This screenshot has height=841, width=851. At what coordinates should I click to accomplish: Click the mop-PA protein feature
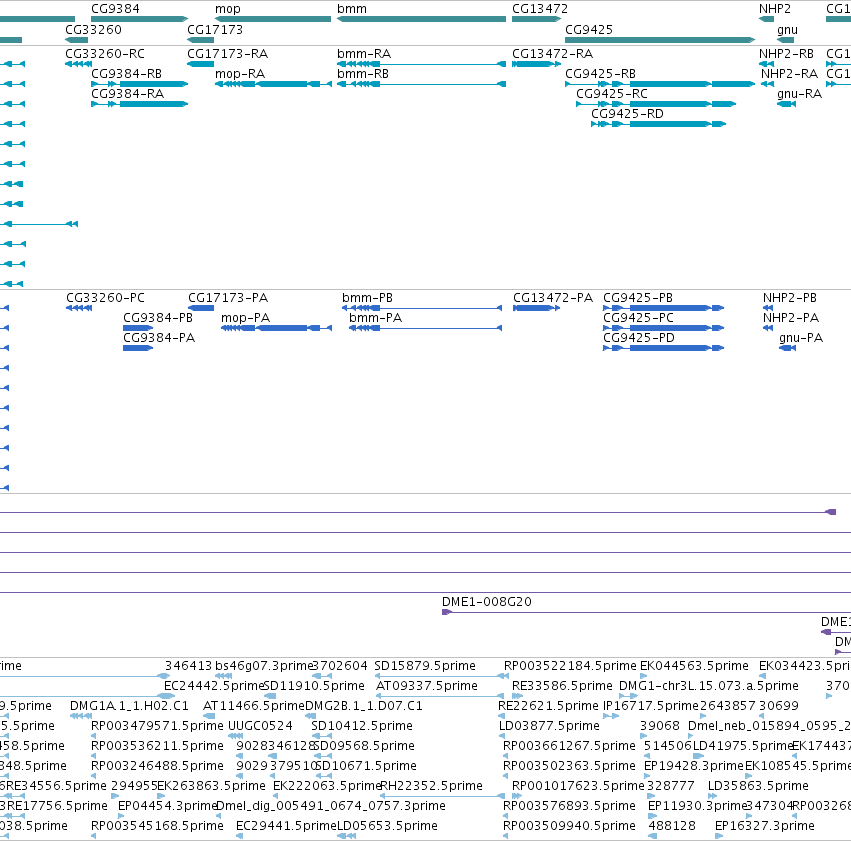276,328
